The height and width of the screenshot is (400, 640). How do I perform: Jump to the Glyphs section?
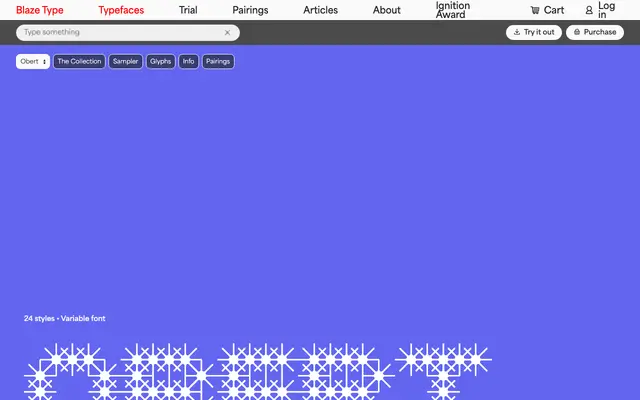(x=160, y=62)
